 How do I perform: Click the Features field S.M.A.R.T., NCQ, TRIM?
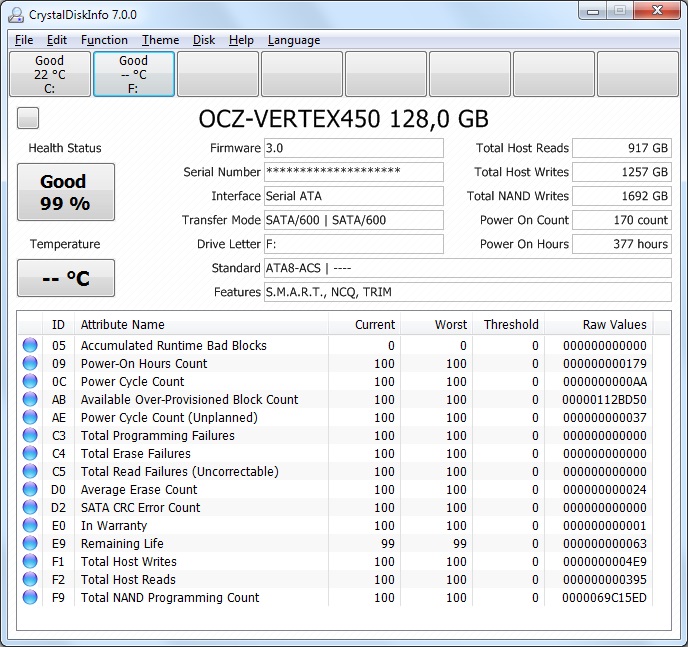tap(468, 292)
